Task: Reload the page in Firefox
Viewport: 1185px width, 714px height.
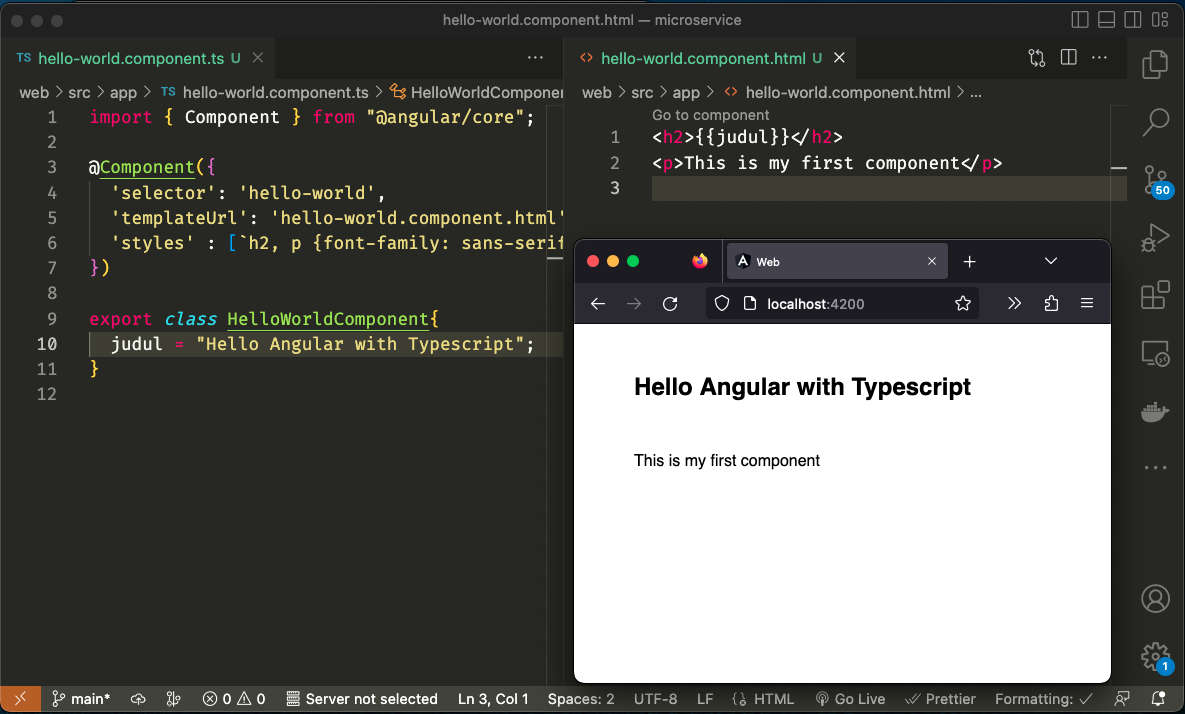Action: [x=671, y=304]
